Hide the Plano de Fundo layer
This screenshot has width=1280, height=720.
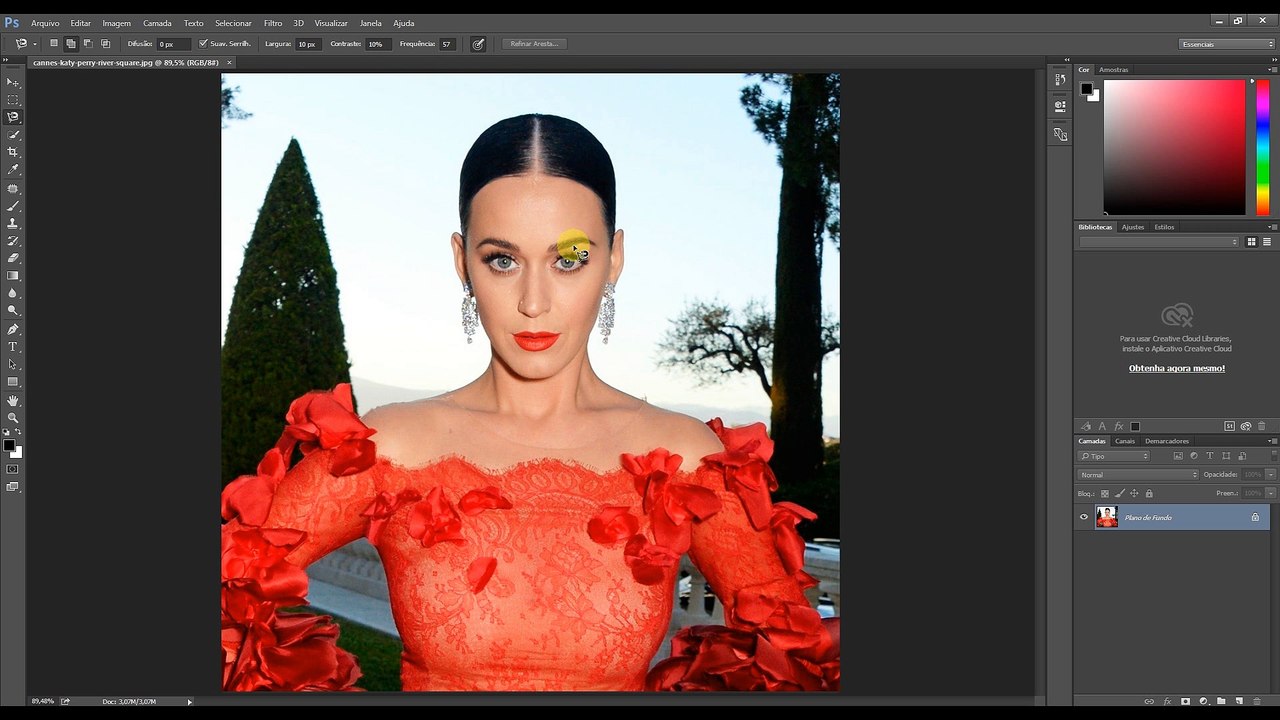tap(1083, 517)
